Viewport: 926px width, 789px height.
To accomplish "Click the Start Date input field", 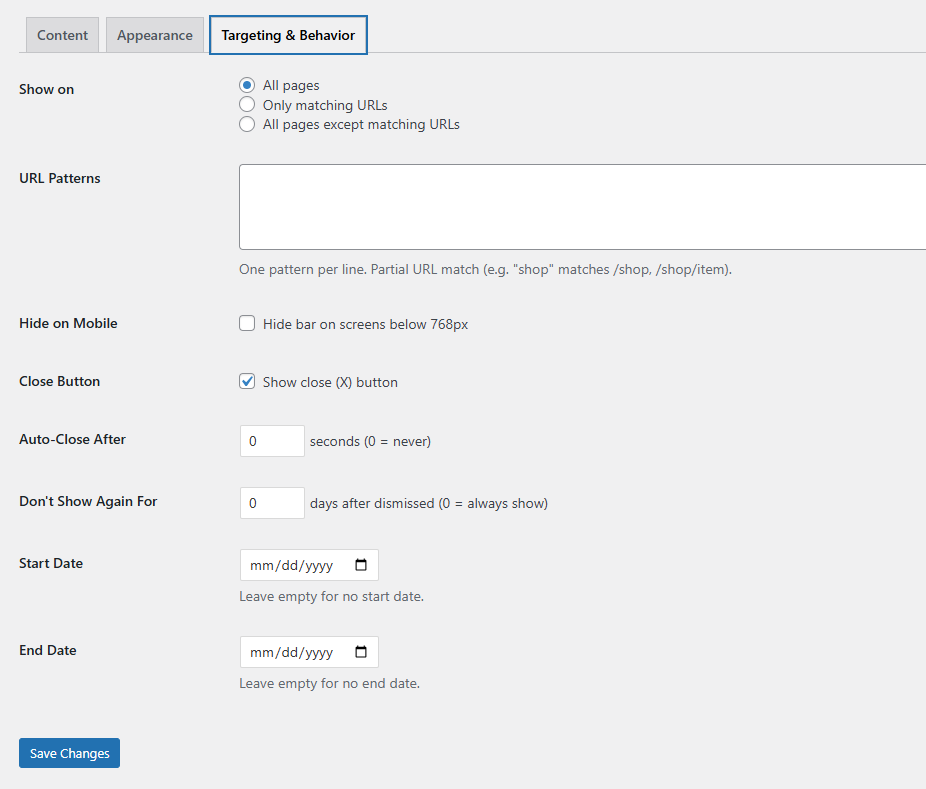I will [x=300, y=565].
